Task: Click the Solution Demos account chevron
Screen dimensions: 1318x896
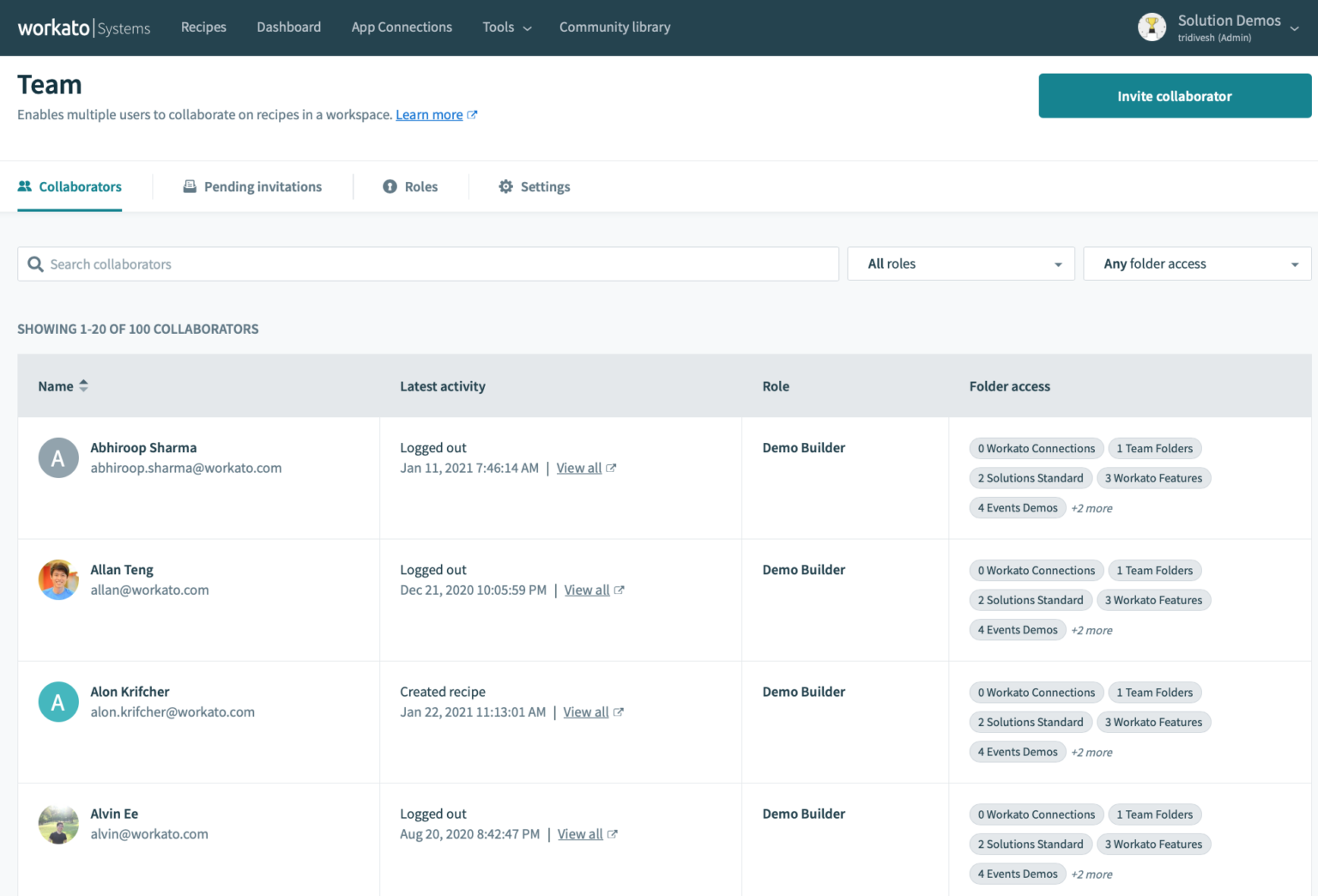Action: (1295, 27)
